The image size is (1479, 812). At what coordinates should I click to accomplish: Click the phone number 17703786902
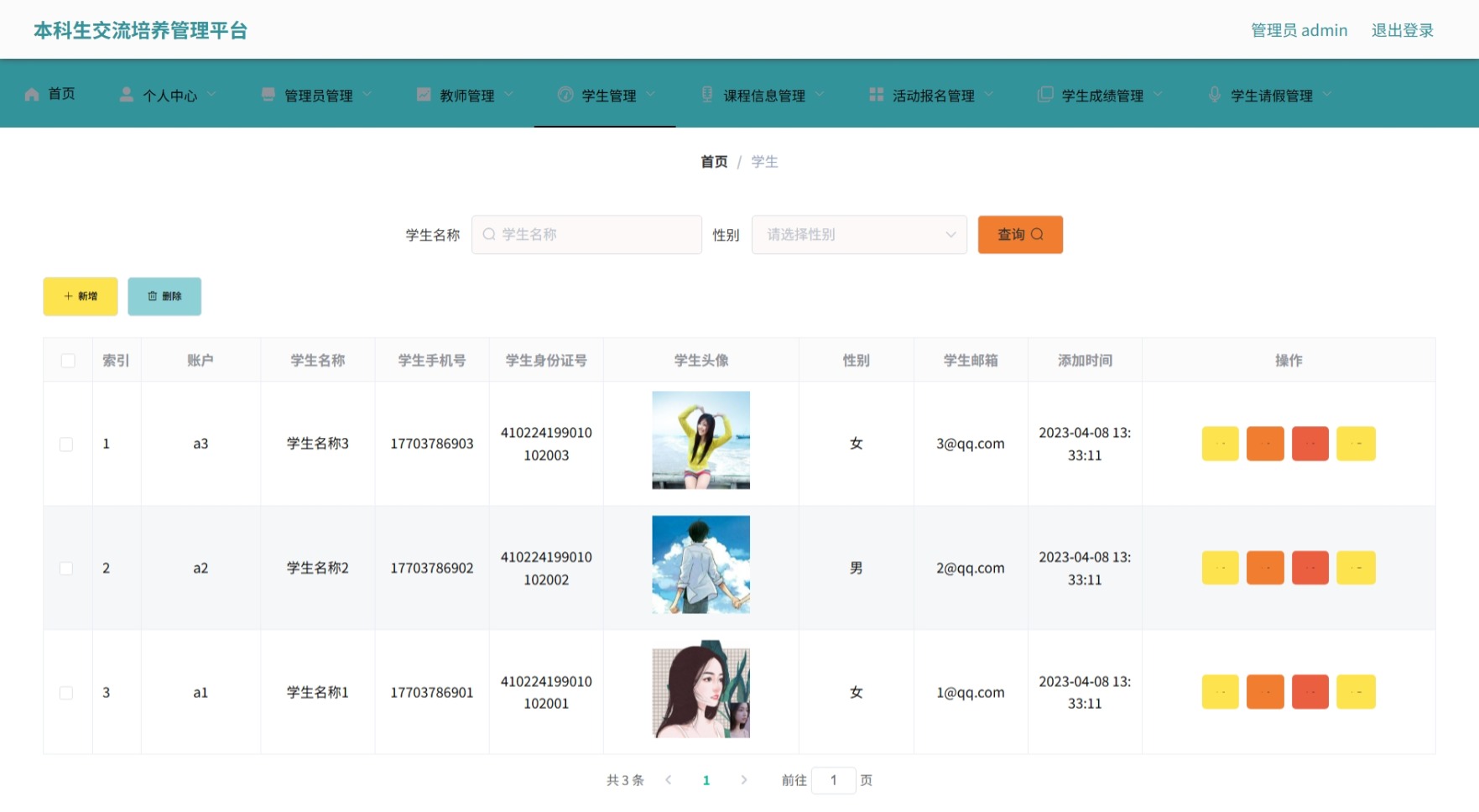tap(431, 568)
